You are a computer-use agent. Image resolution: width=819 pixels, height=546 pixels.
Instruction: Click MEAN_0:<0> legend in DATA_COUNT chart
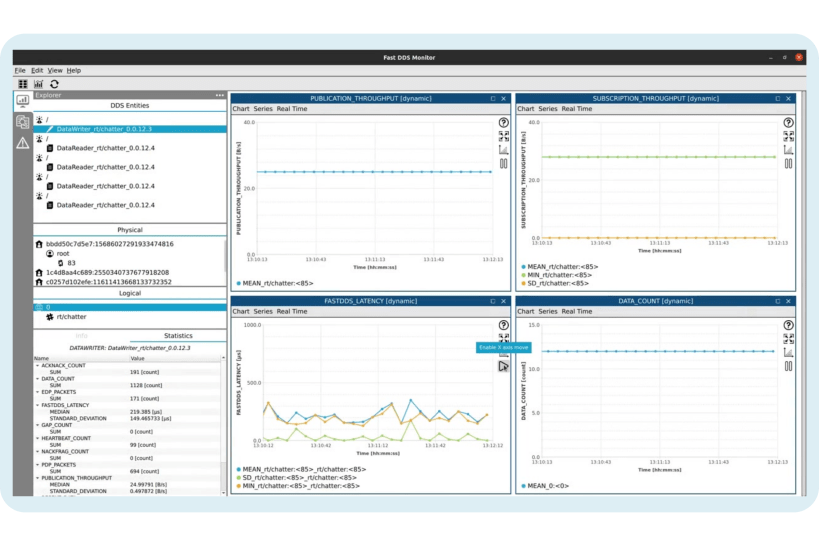tap(545, 486)
